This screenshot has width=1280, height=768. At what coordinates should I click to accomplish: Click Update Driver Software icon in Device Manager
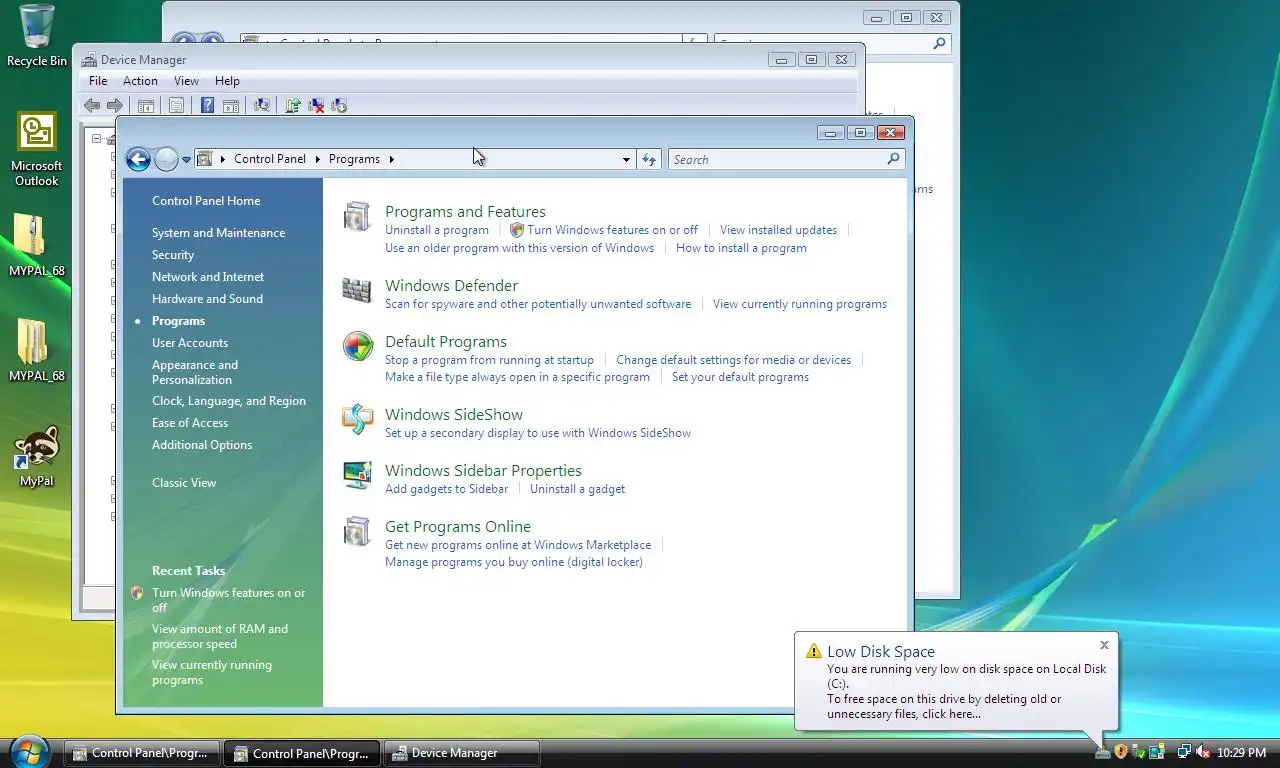coord(293,105)
